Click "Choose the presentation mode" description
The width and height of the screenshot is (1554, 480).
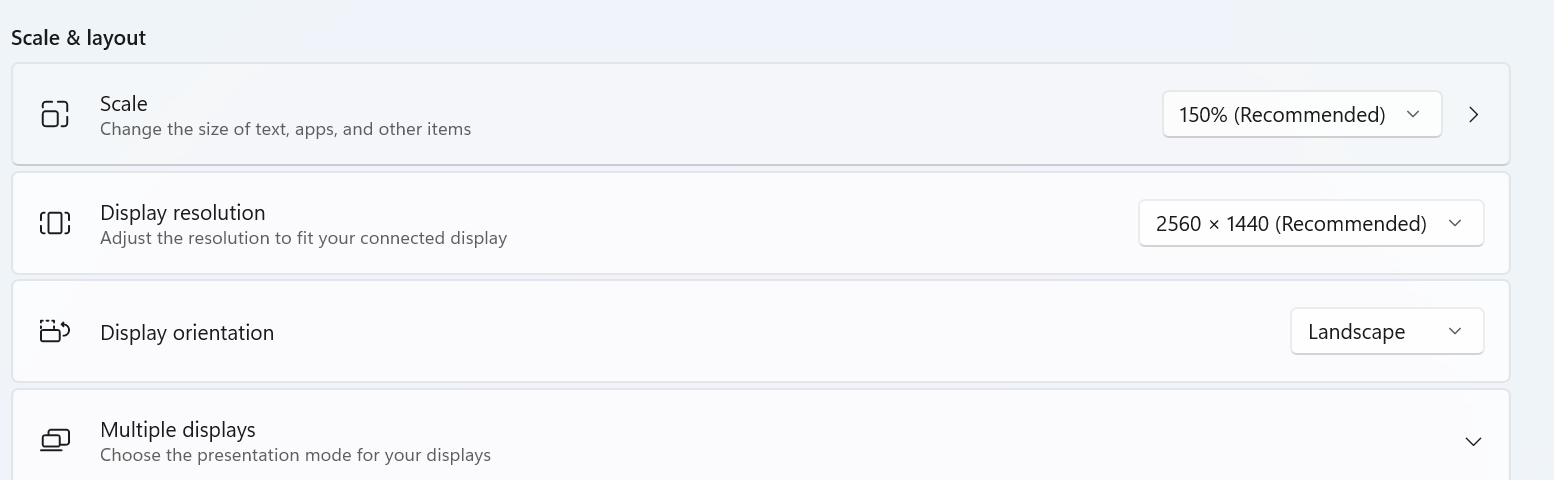click(x=295, y=455)
